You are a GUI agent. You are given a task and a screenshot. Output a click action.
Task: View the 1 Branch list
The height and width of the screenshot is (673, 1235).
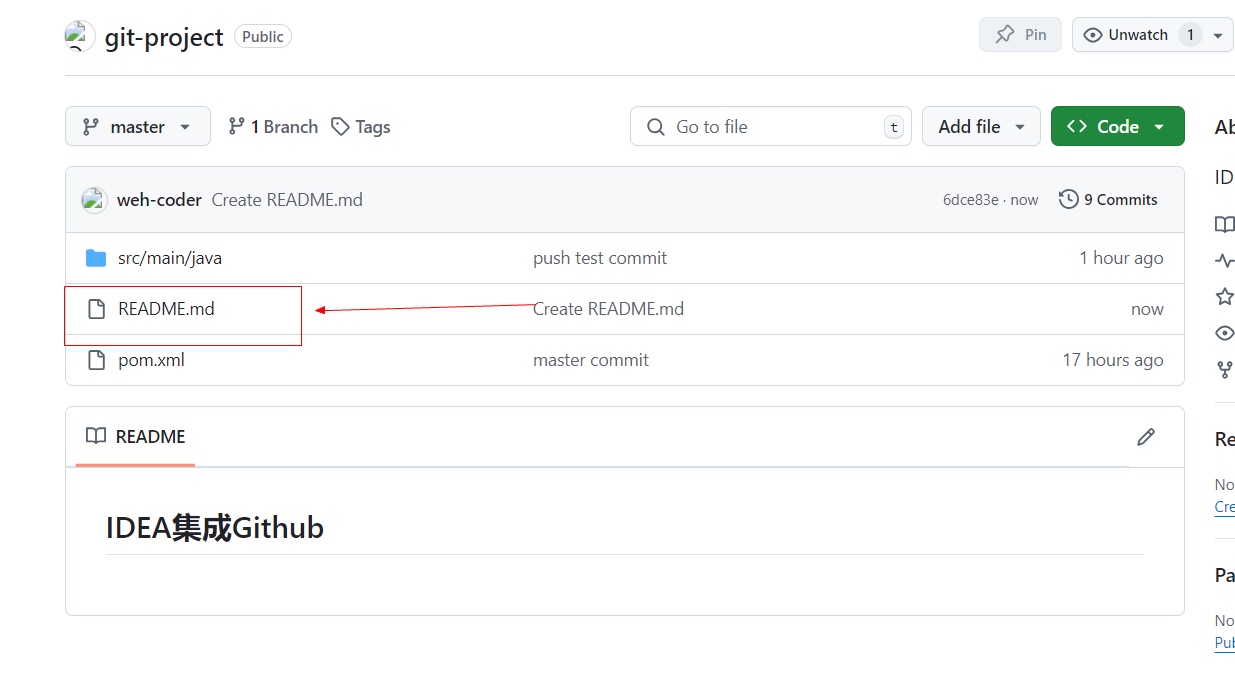[273, 127]
